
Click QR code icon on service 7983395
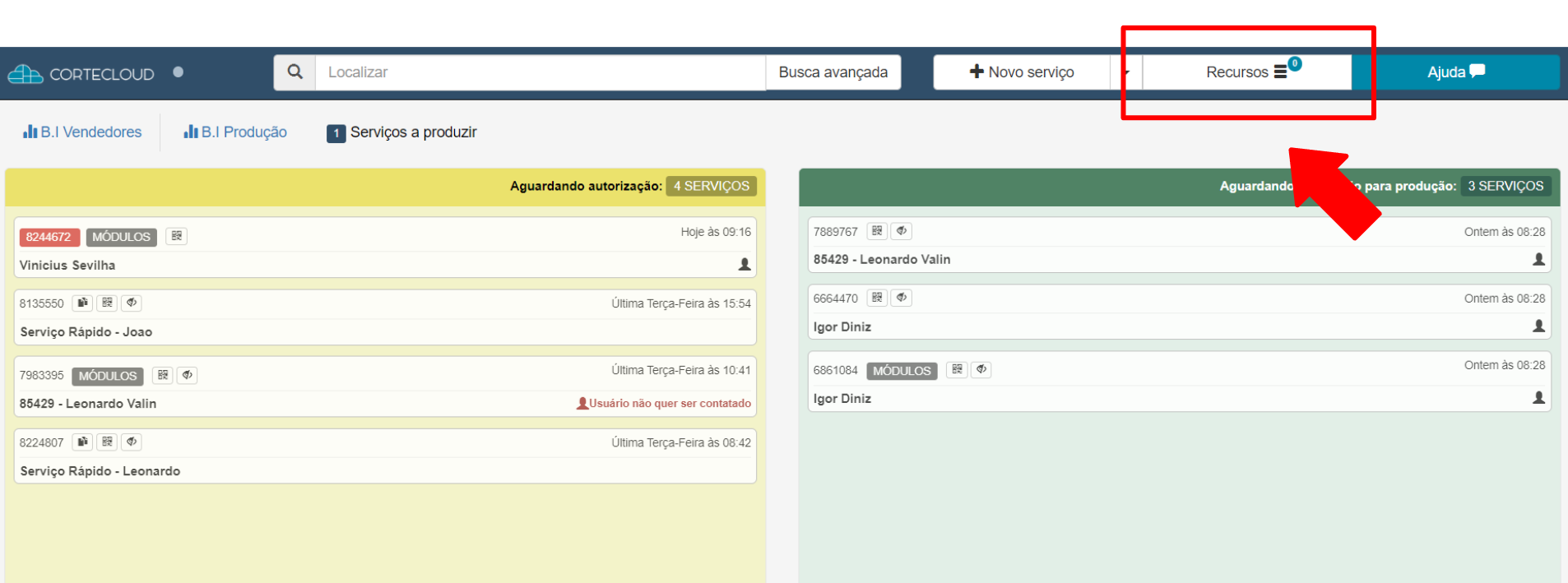163,375
